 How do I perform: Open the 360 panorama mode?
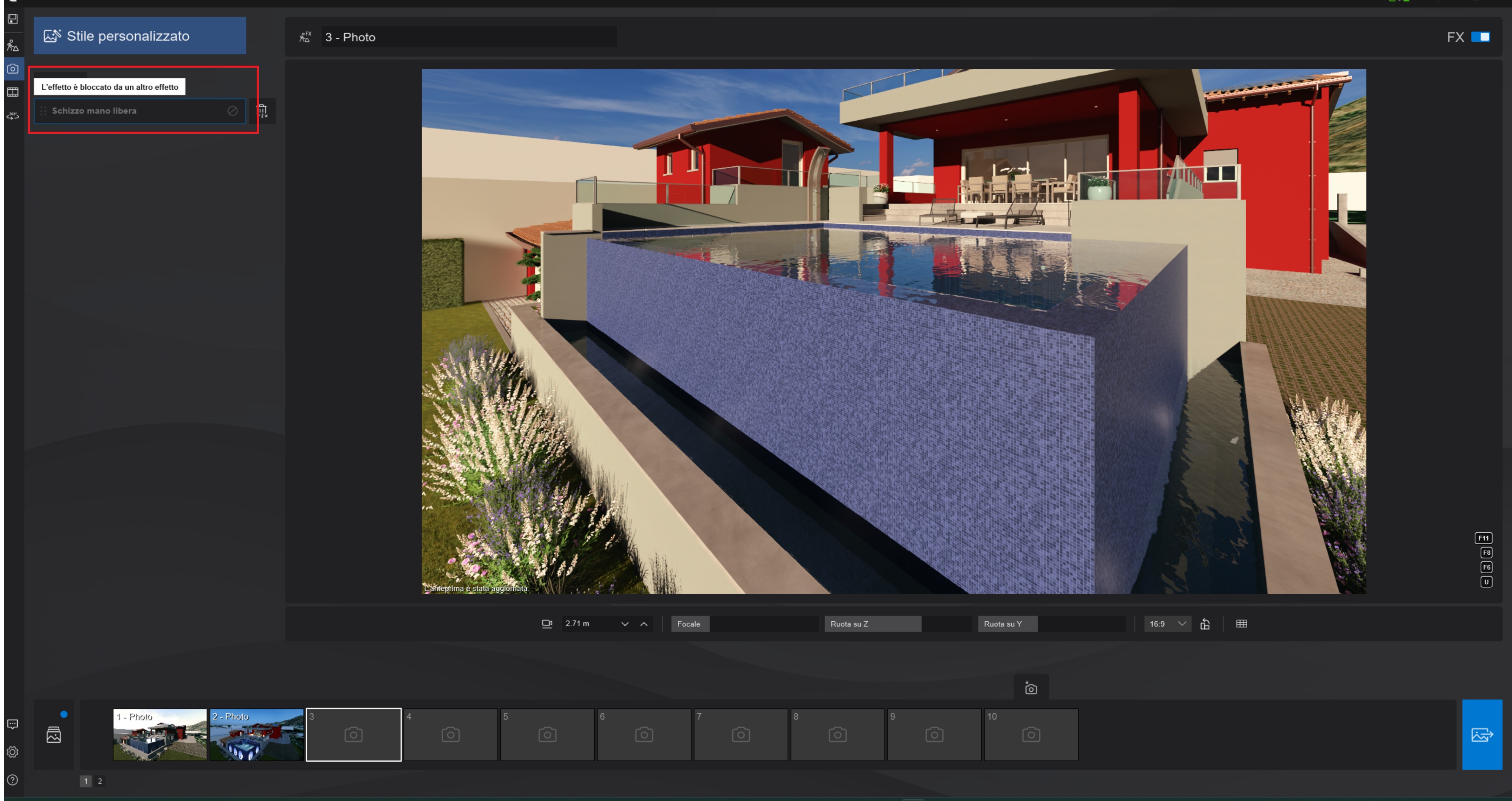[x=12, y=116]
